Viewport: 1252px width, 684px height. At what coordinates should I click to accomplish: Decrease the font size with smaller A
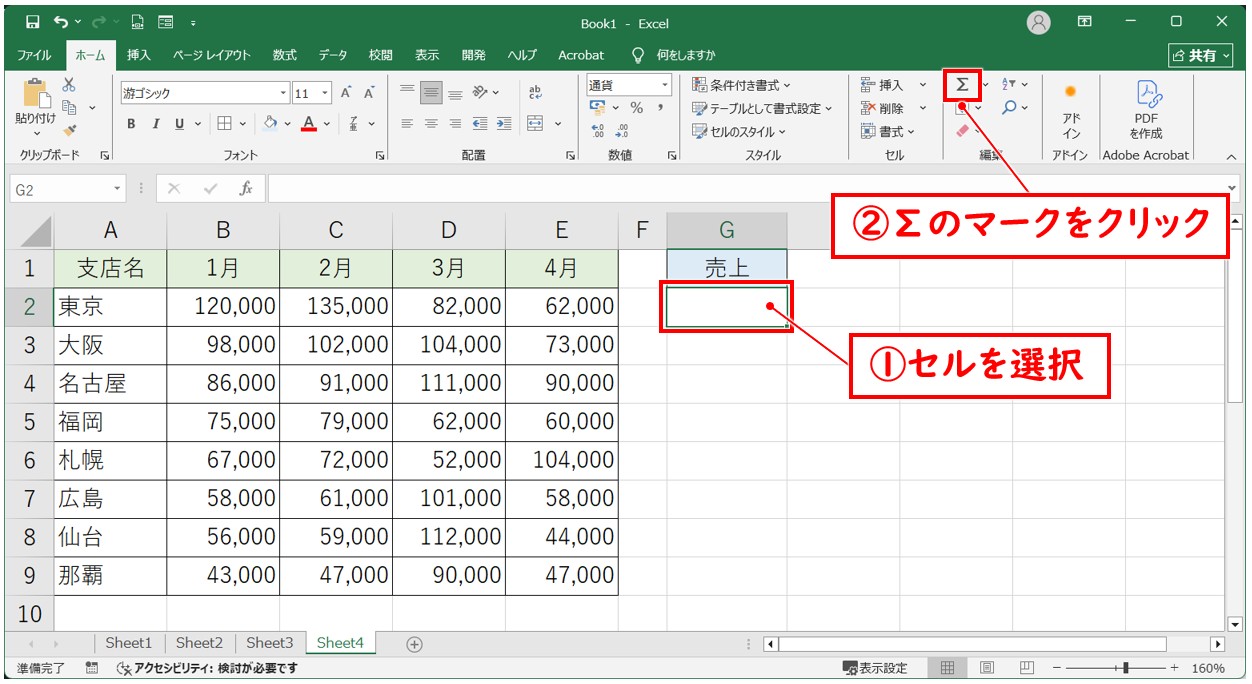point(369,93)
